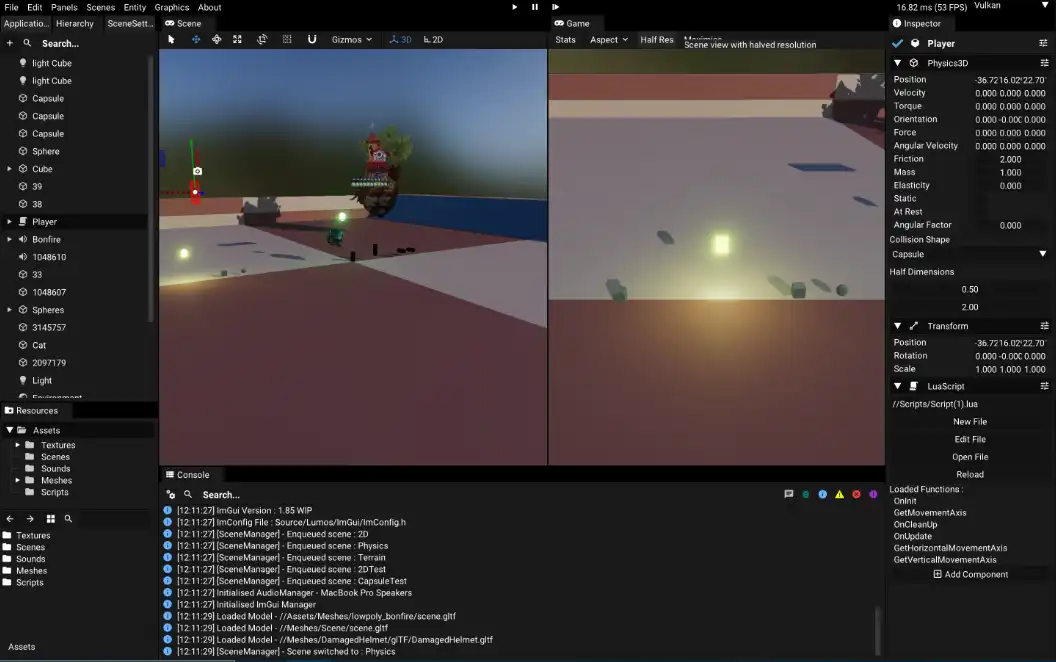The image size is (1056, 662).
Task: Toggle Half Res in Game view
Action: 657,40
